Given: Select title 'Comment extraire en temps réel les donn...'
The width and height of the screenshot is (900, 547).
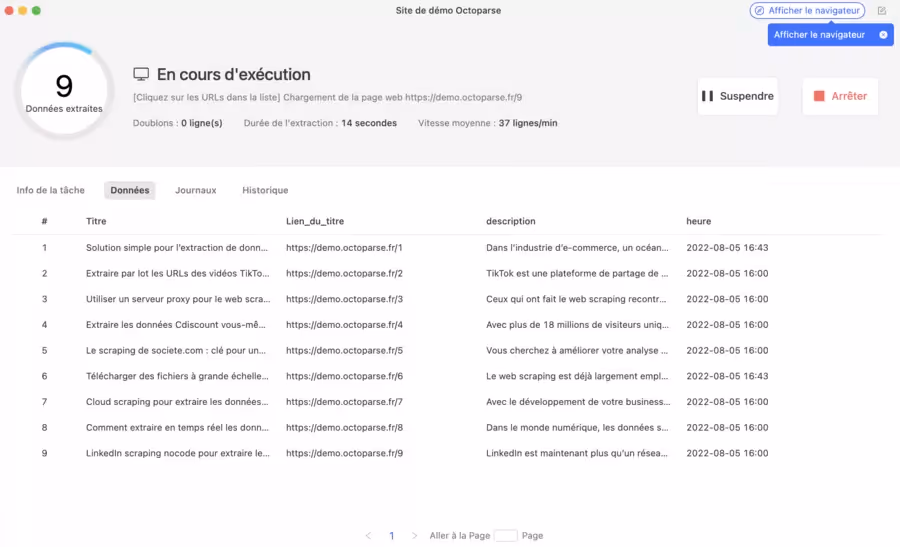Looking at the screenshot, I should tap(177, 427).
